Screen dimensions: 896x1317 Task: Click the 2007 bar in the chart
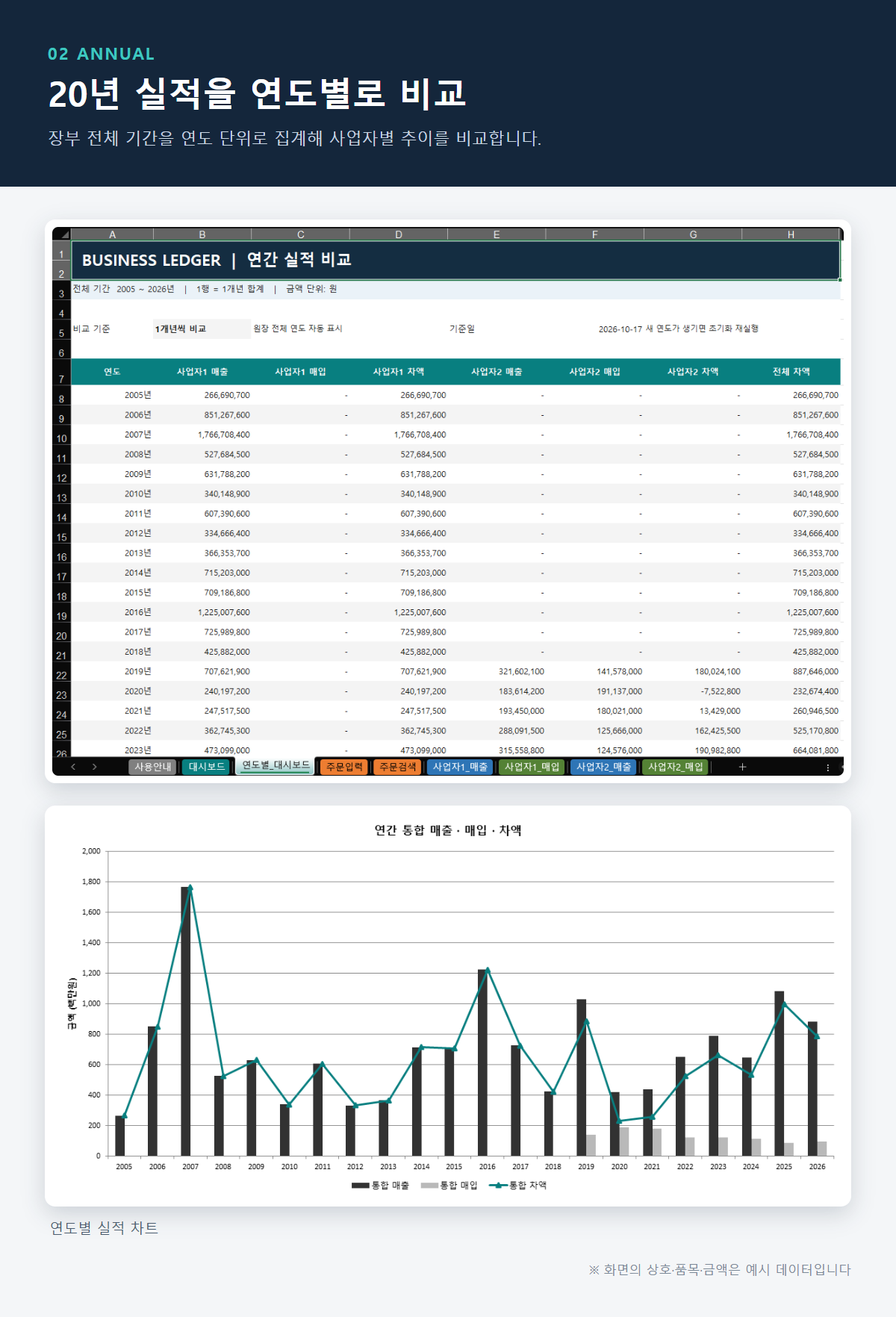click(x=186, y=1021)
